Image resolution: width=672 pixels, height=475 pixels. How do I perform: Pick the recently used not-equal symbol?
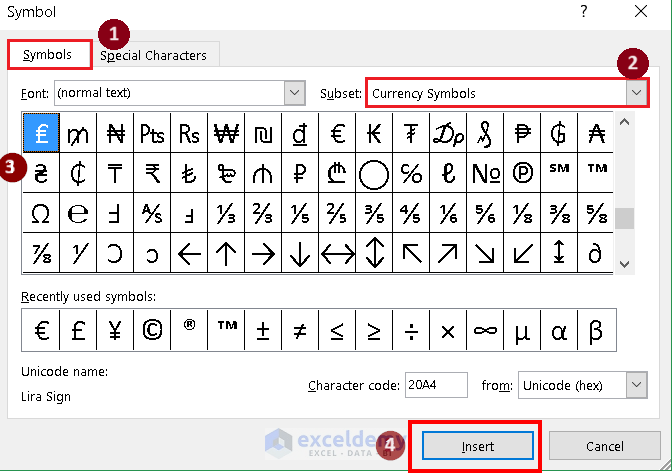click(300, 330)
